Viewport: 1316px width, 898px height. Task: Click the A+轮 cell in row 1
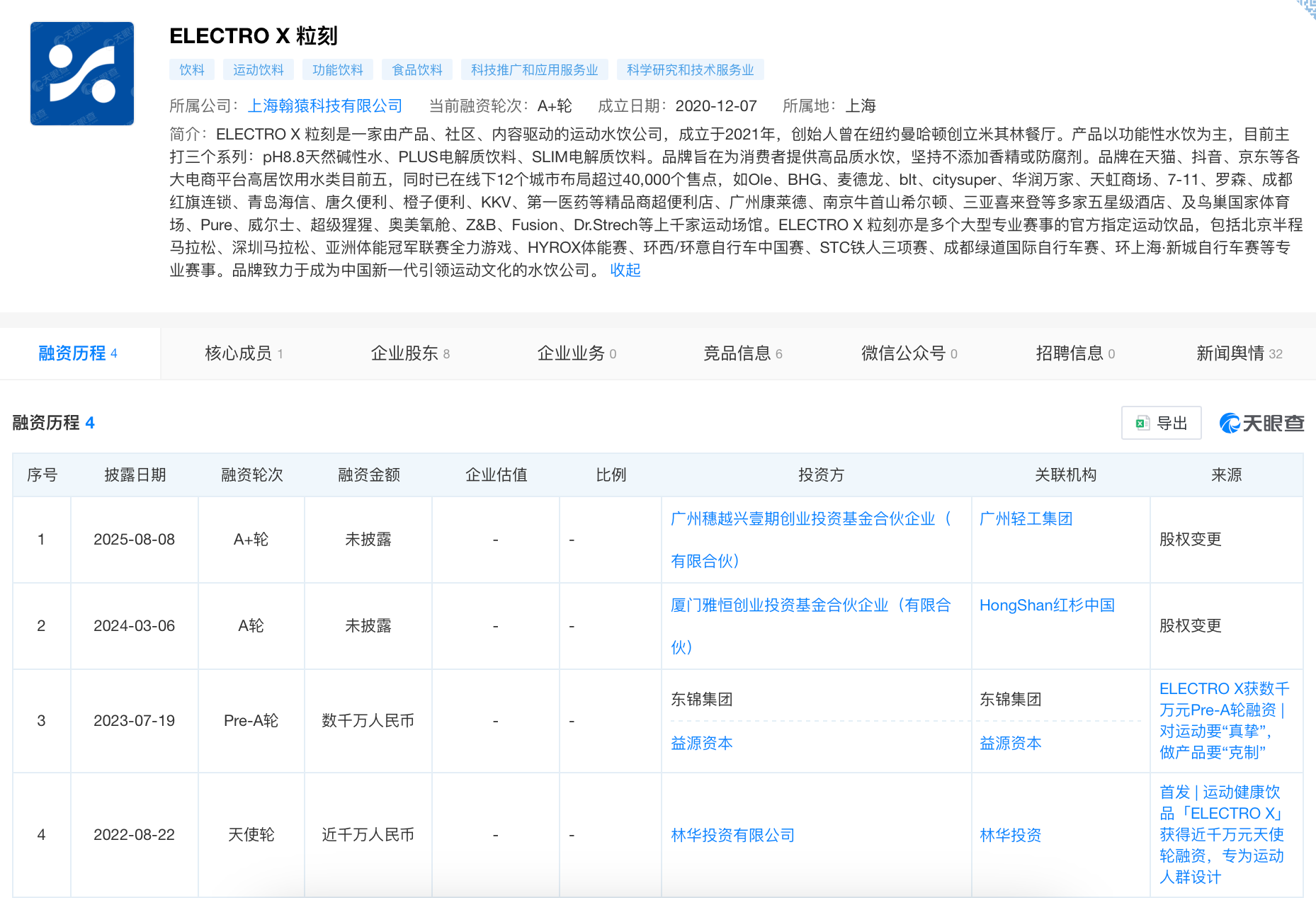[251, 540]
